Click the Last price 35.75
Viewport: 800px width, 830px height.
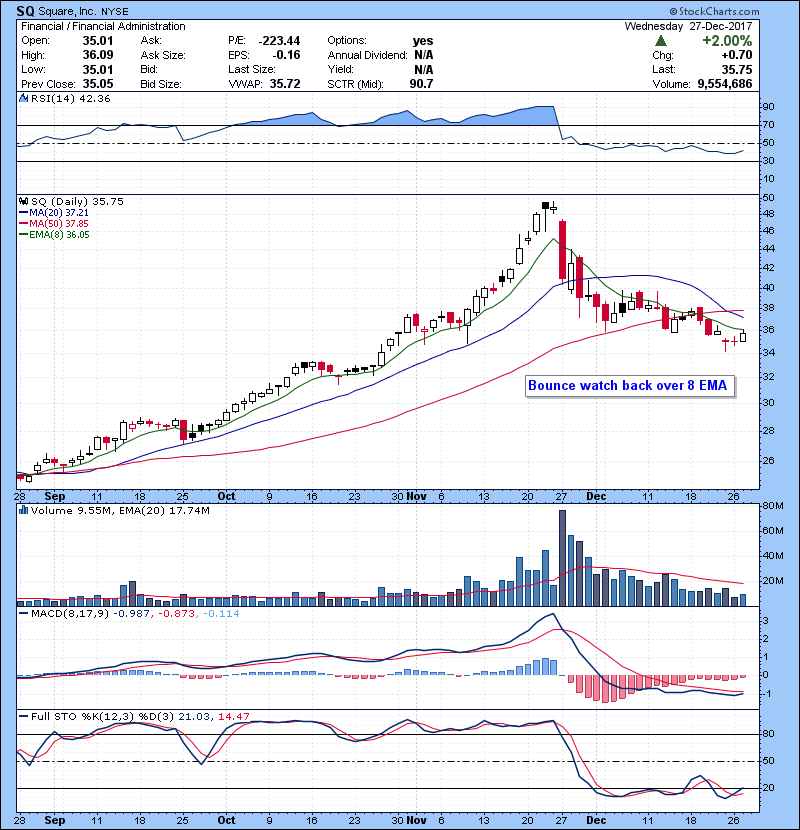click(737, 69)
